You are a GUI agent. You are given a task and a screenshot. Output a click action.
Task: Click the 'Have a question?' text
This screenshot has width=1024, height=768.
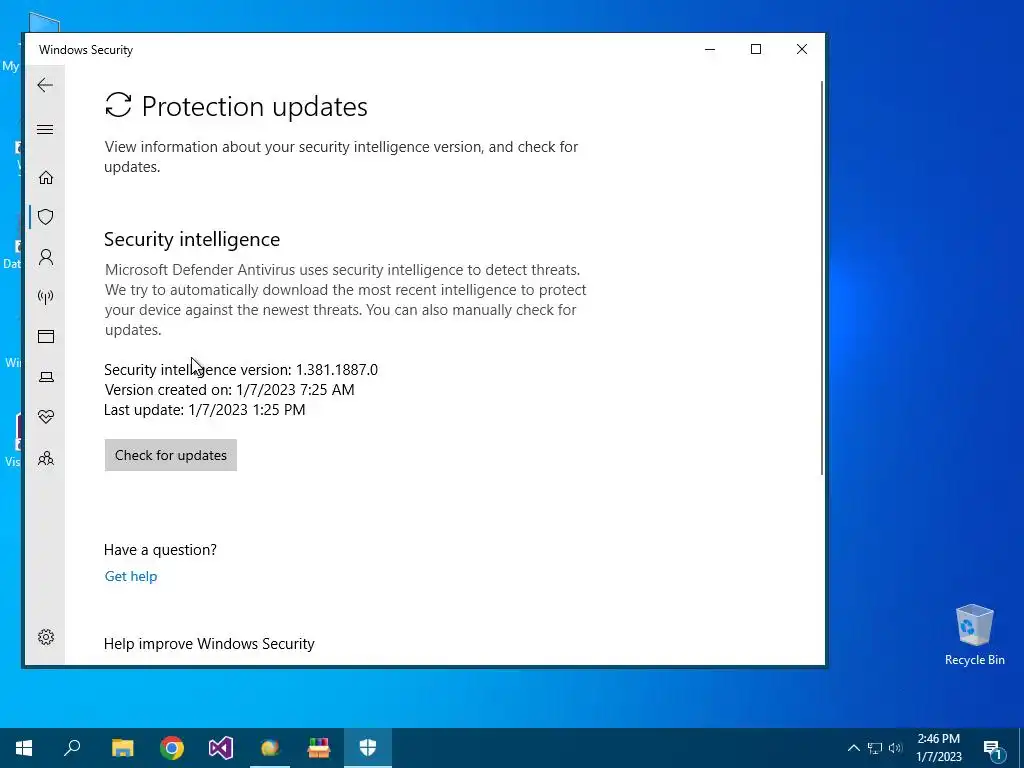tap(160, 549)
